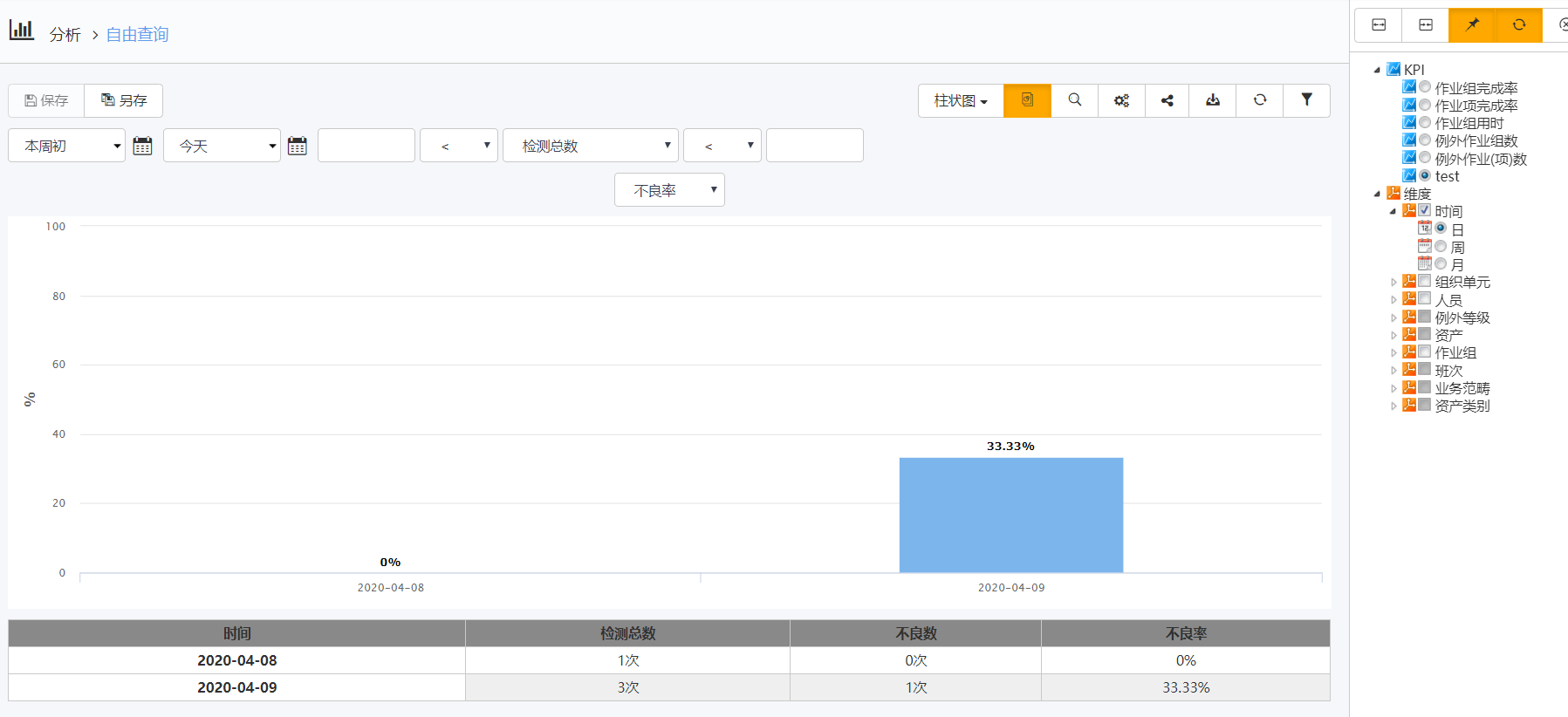
Task: Open the 不良率 metric dropdown
Action: point(669,190)
